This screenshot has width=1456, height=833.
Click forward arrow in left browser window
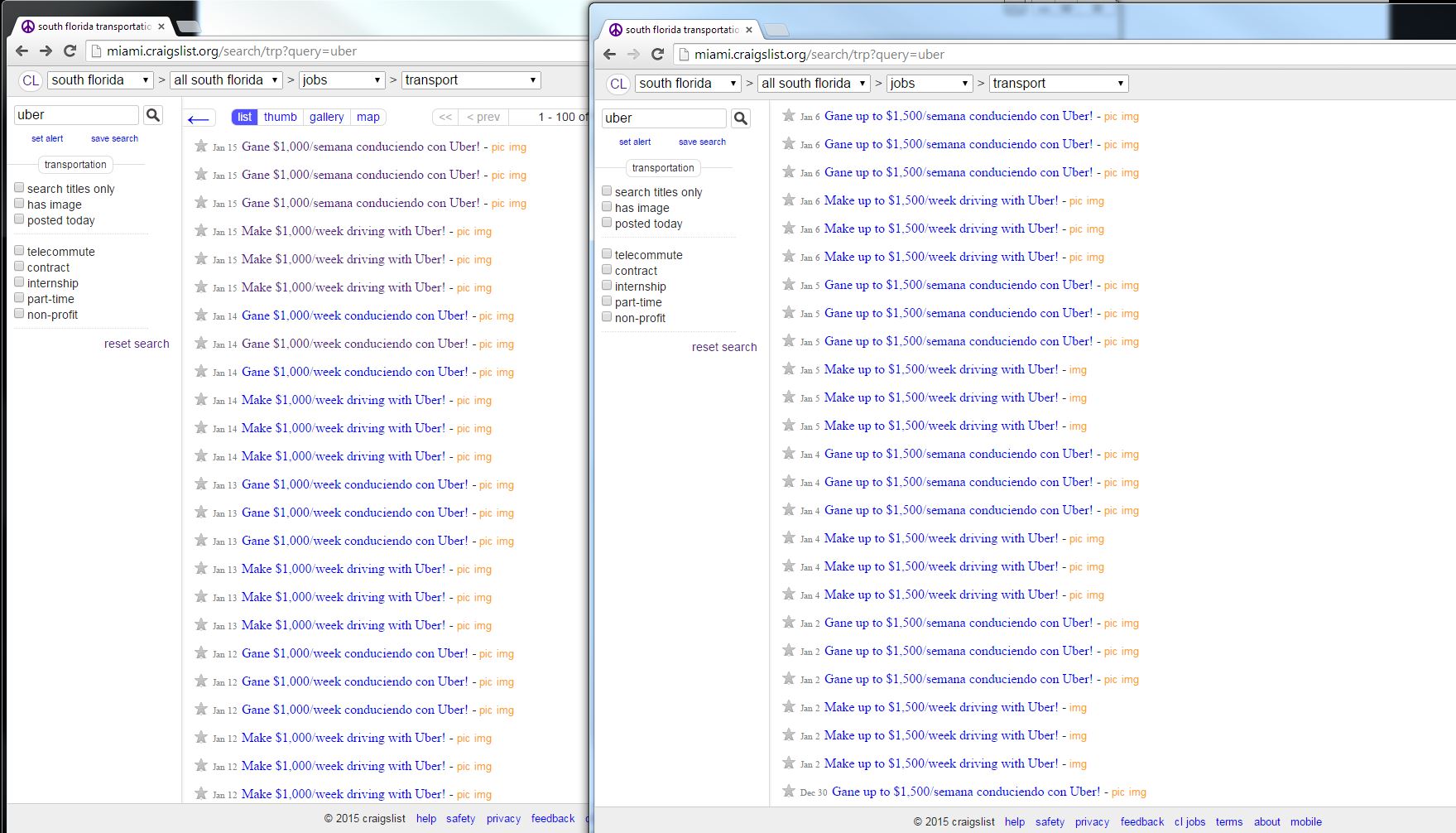pos(46,51)
